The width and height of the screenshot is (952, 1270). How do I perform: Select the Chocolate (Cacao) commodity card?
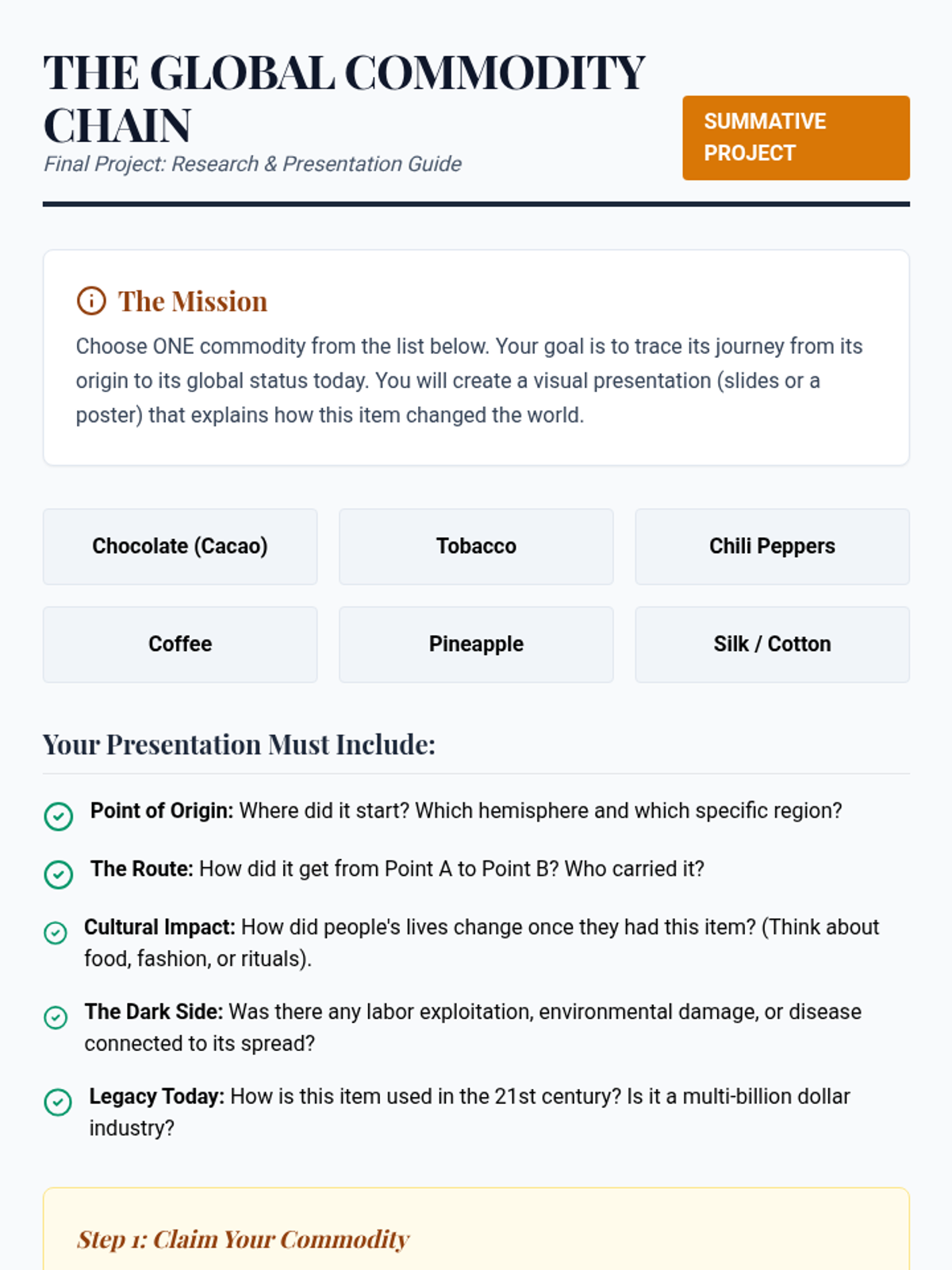pyautogui.click(x=180, y=546)
